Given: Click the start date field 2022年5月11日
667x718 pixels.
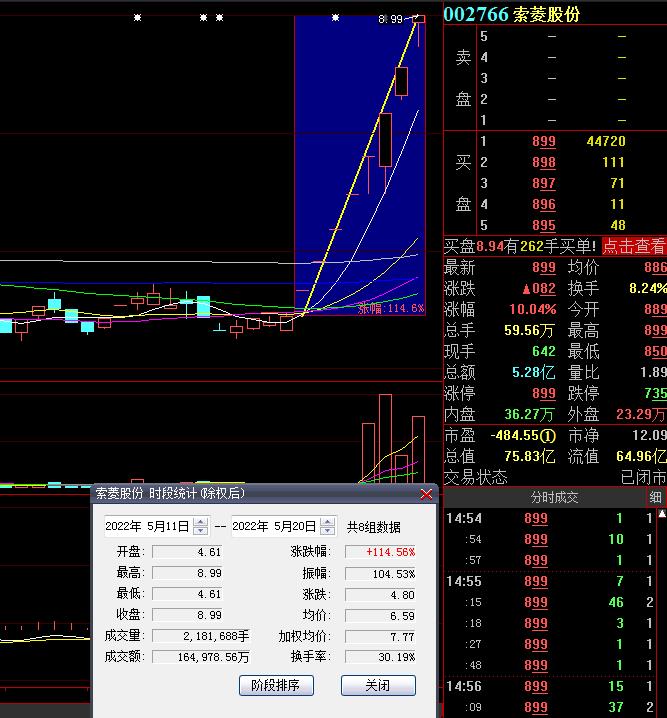Looking at the screenshot, I should point(147,526).
